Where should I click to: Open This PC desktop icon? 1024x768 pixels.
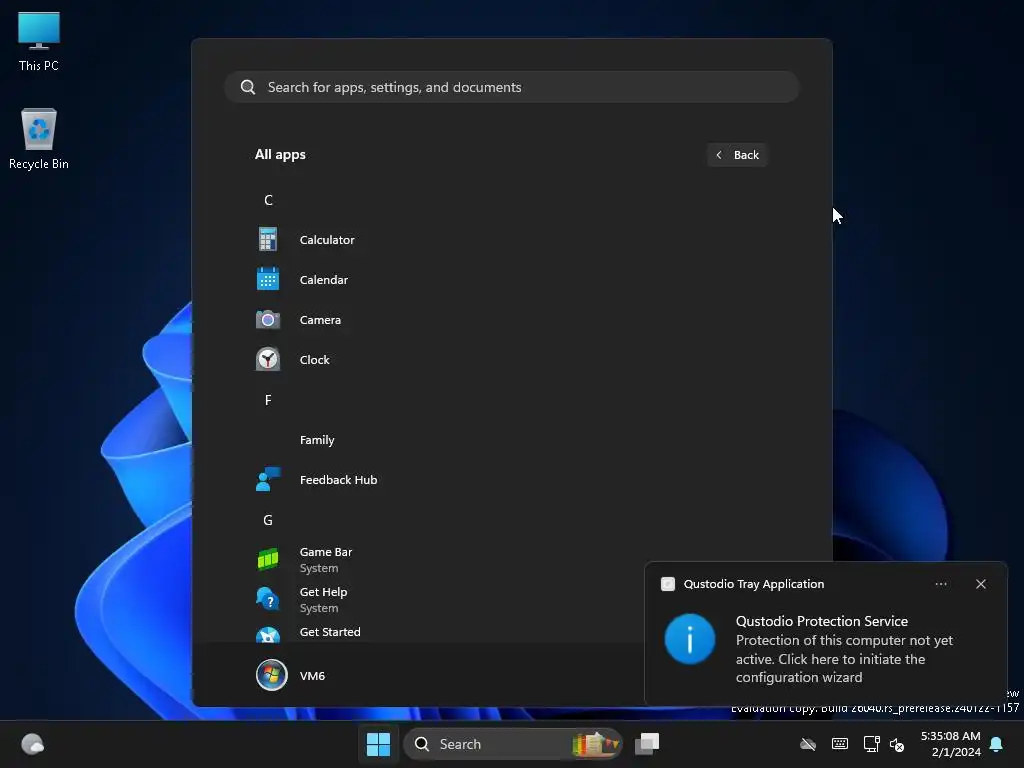(x=39, y=42)
